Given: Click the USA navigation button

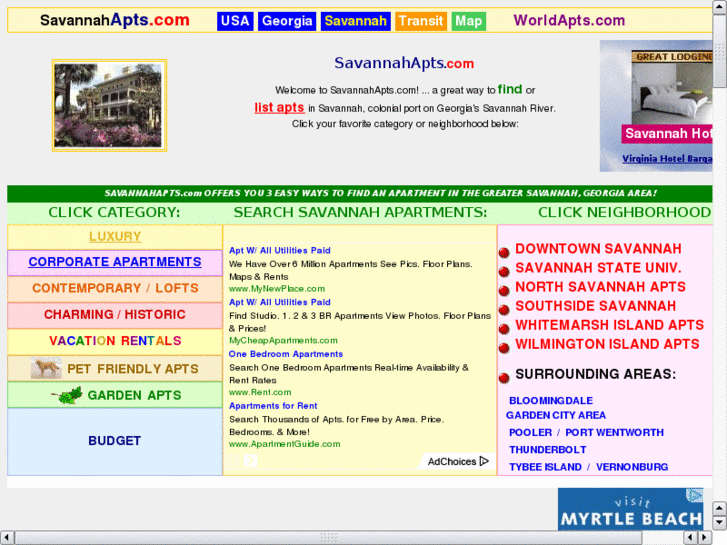Looking at the screenshot, I should coord(235,21).
